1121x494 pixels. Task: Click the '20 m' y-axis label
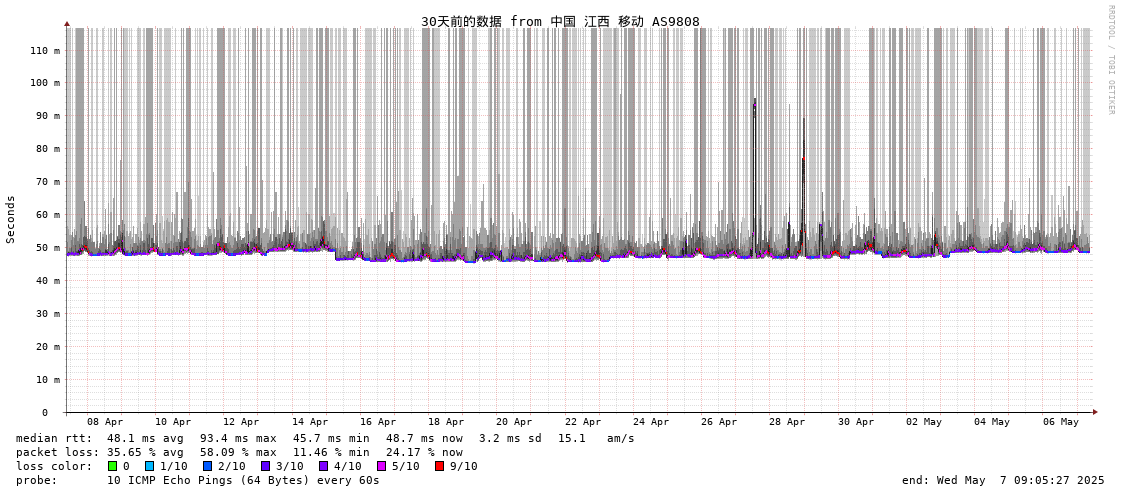pyautogui.click(x=48, y=347)
